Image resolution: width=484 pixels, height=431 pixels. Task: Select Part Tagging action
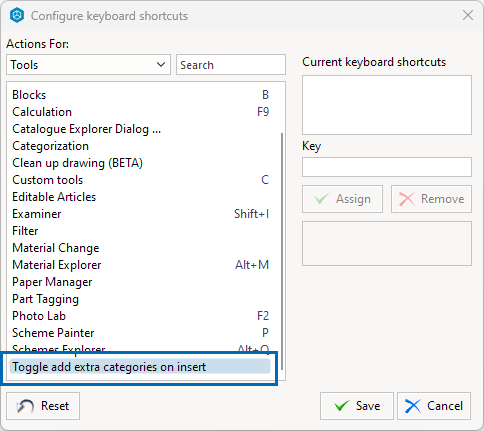click(140, 299)
